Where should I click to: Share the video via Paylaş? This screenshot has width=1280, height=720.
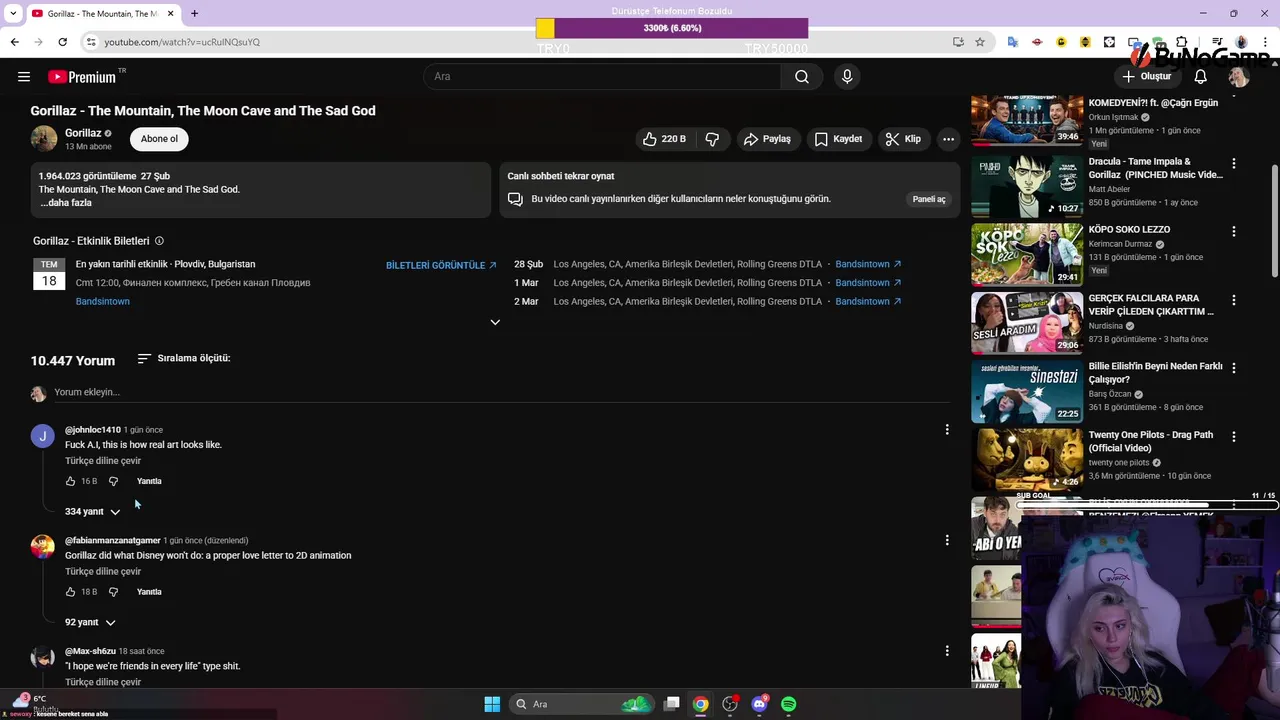767,139
